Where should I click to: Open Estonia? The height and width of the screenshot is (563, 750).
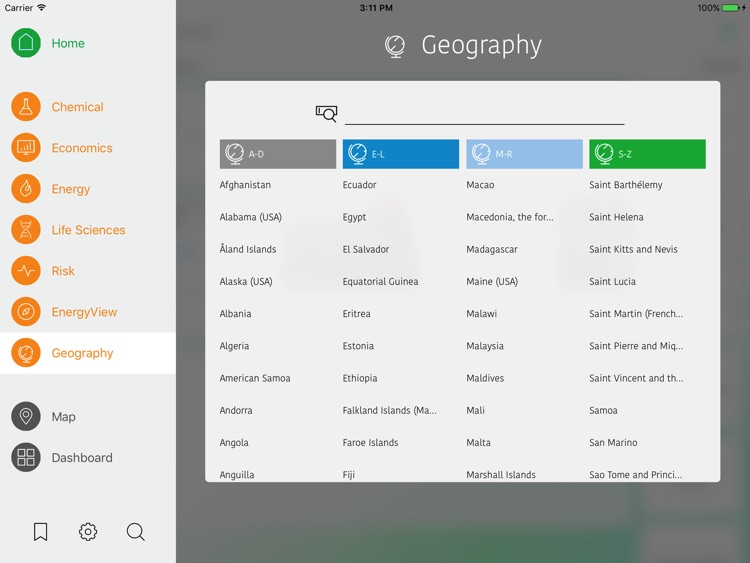[x=358, y=346]
